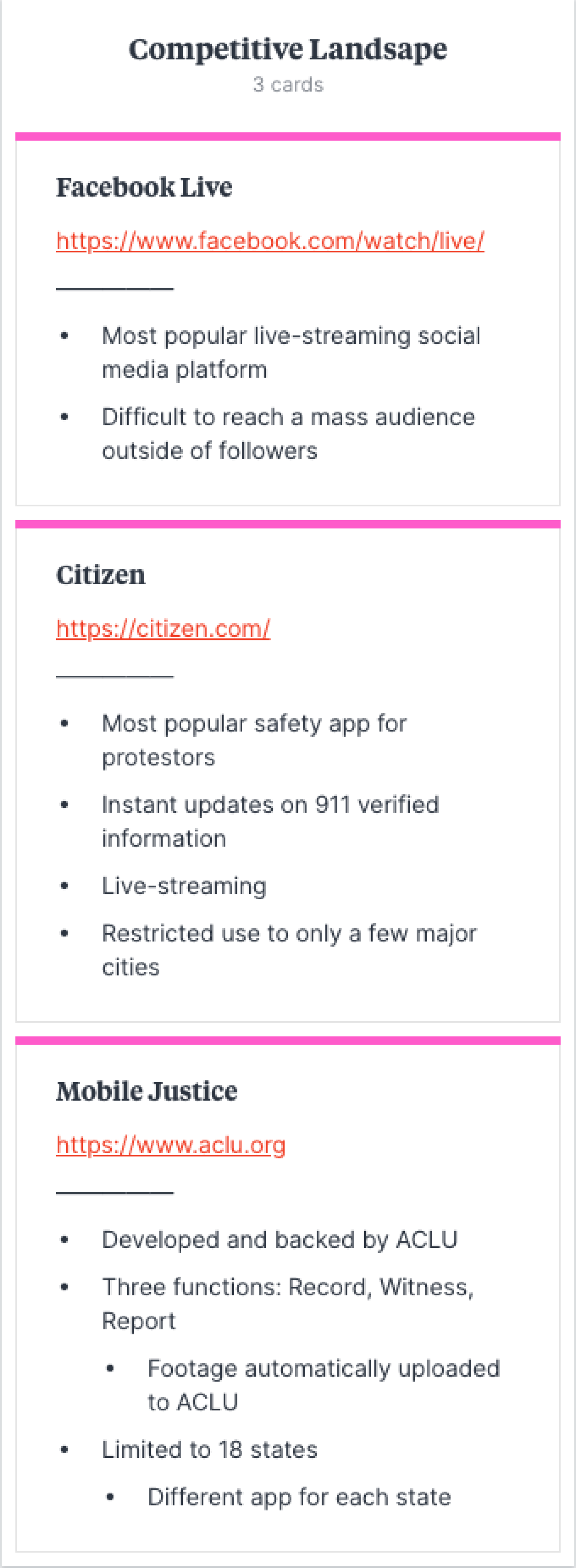Click the pink bar above Facebook Live
The height and width of the screenshot is (1568, 576).
(x=288, y=137)
